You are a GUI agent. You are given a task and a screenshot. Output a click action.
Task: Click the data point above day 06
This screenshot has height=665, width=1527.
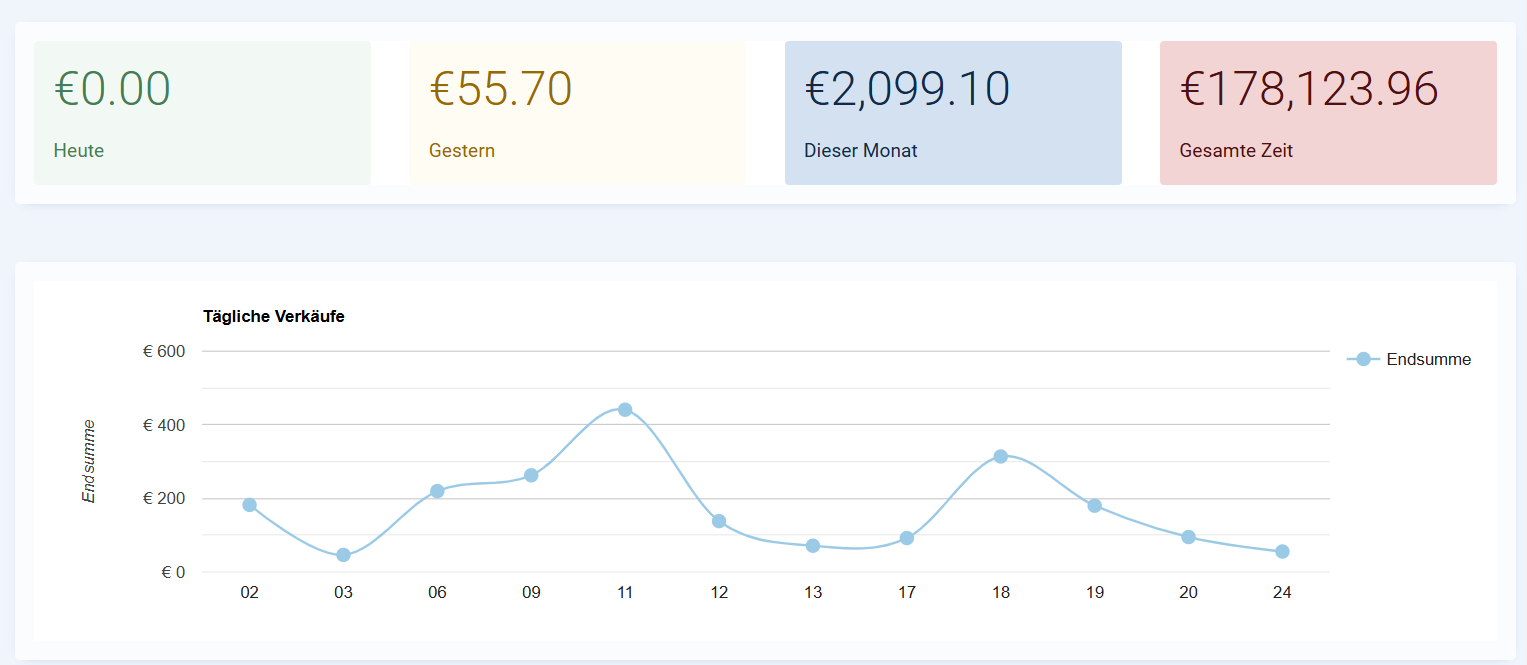(x=437, y=491)
